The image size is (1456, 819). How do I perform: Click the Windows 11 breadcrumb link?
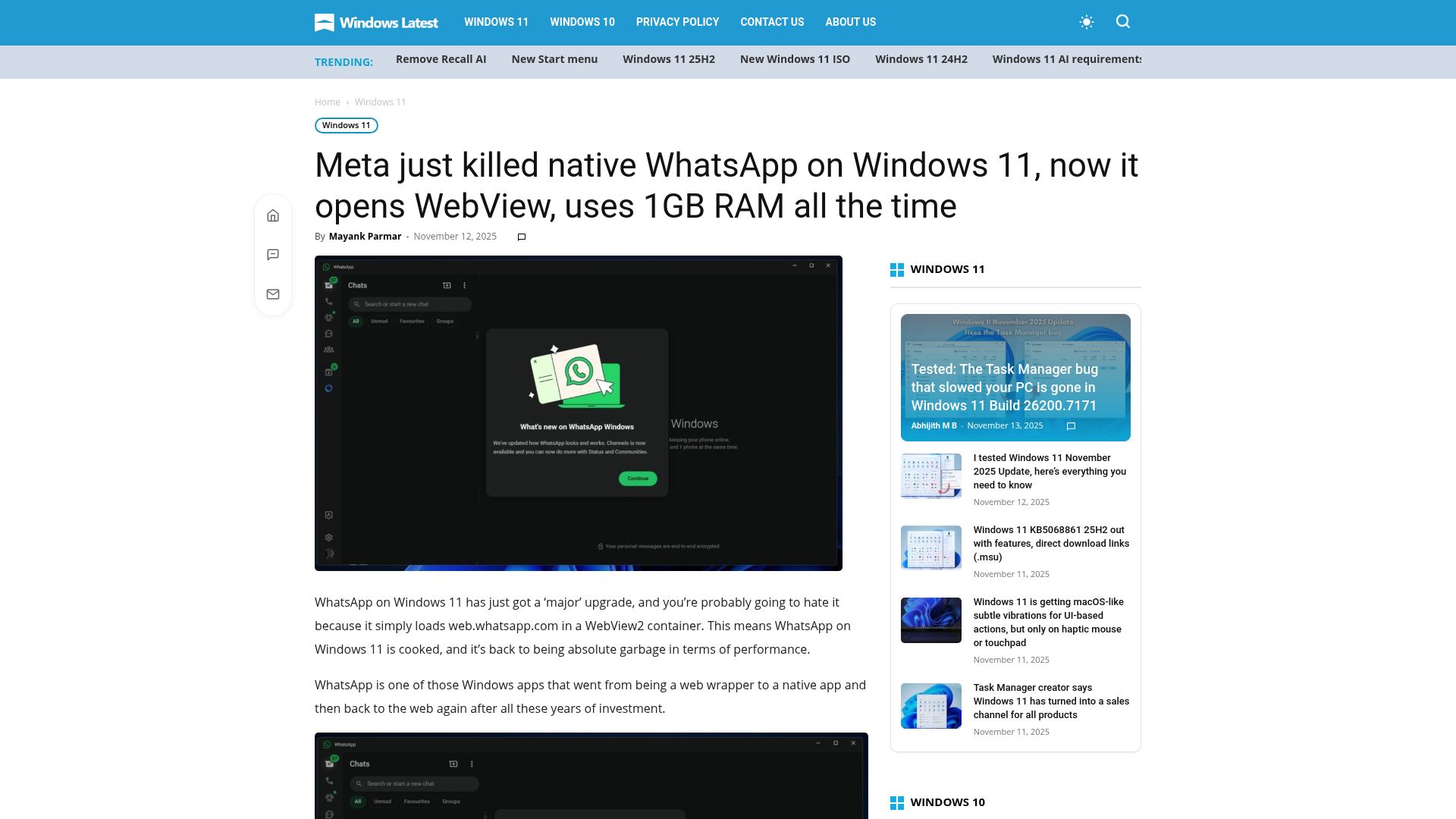click(380, 102)
